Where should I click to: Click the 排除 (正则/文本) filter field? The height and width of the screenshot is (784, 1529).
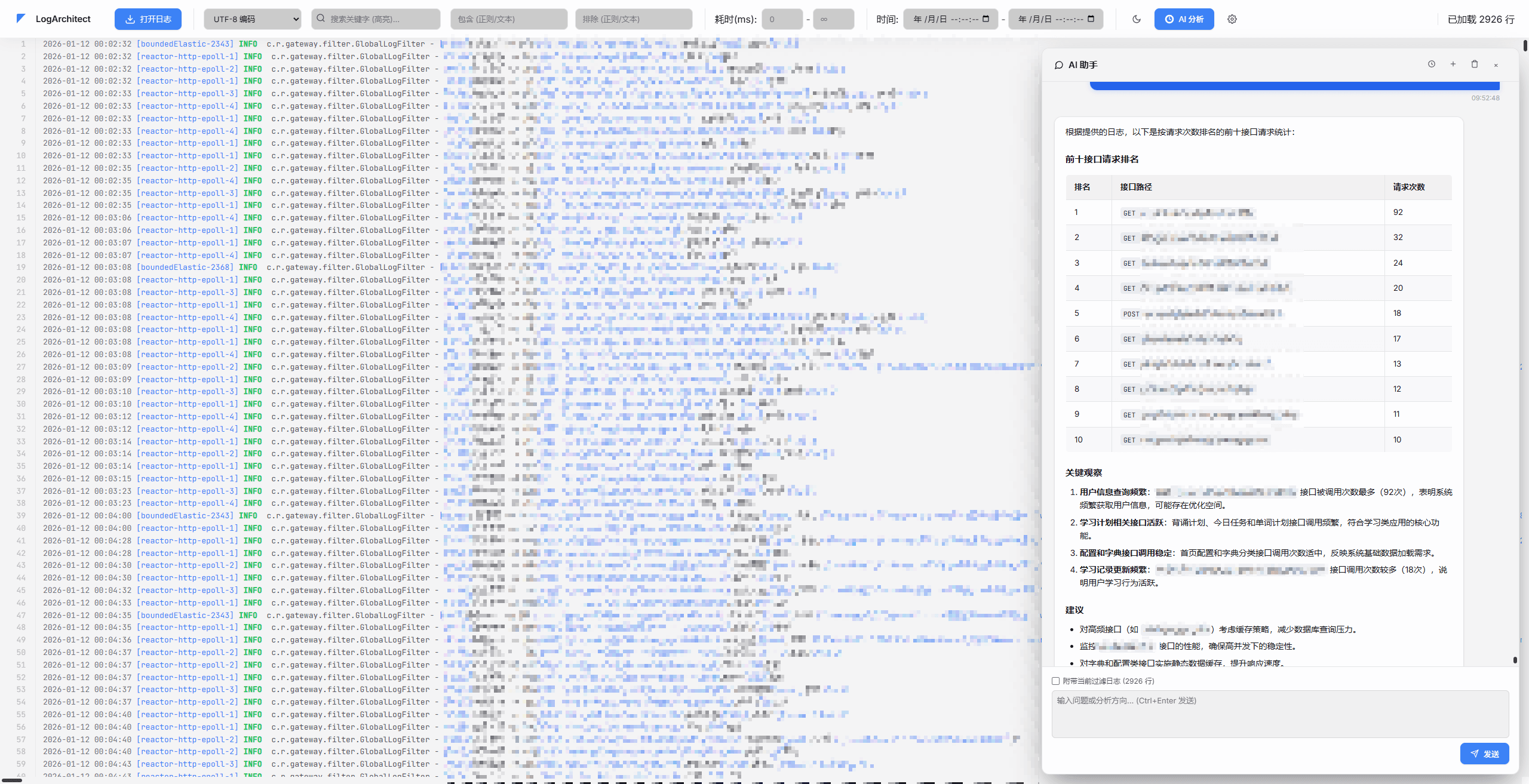(x=634, y=19)
